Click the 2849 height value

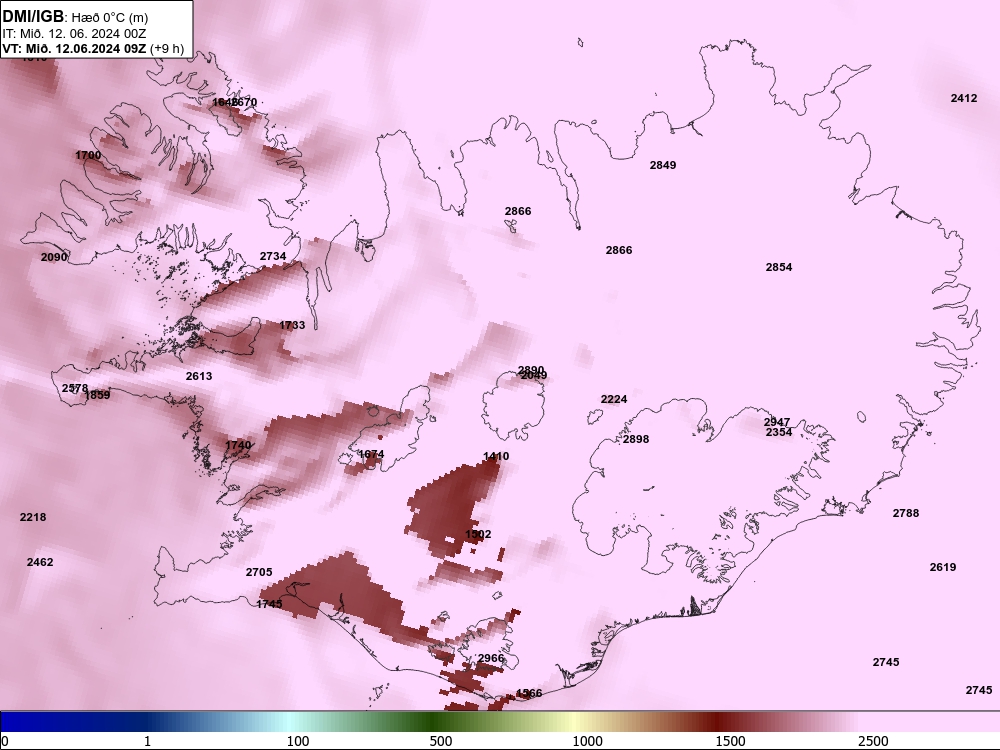pos(663,165)
